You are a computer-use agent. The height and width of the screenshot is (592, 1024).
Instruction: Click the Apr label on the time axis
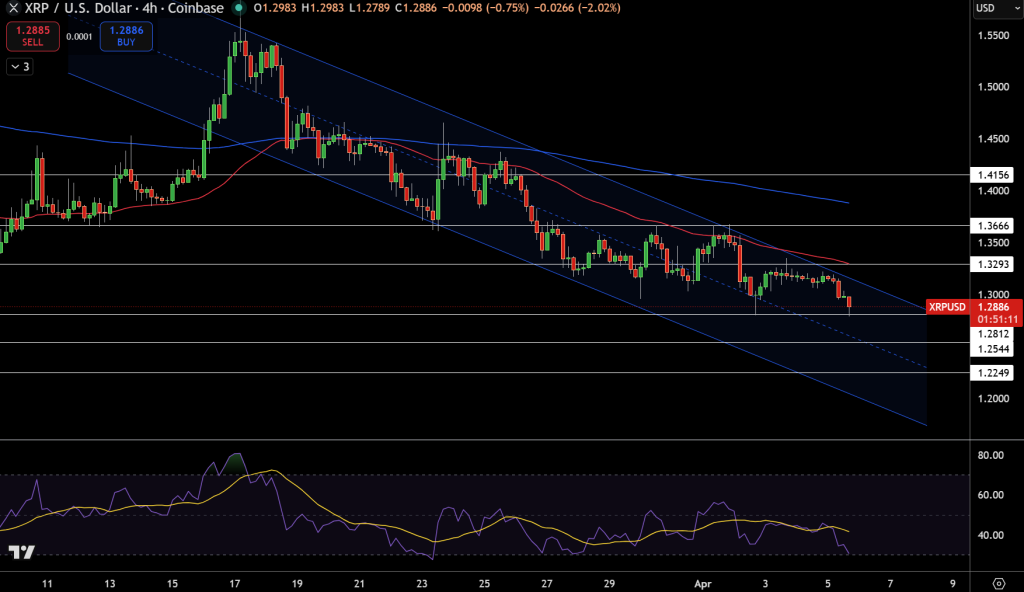(702, 582)
